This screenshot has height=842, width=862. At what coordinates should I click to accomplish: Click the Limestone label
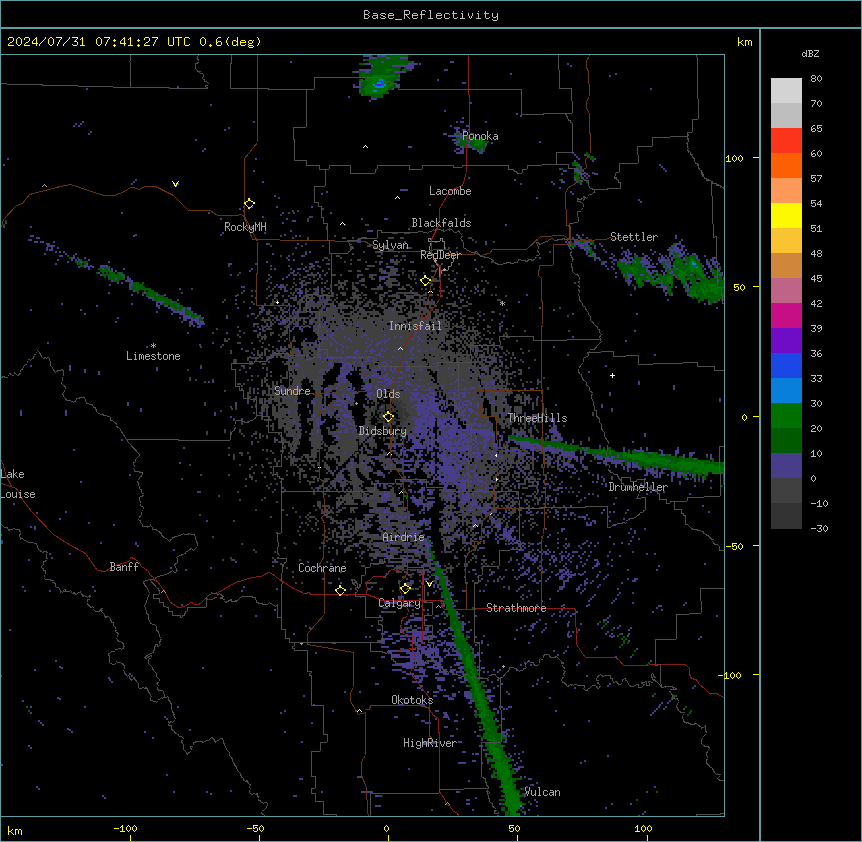(153, 356)
